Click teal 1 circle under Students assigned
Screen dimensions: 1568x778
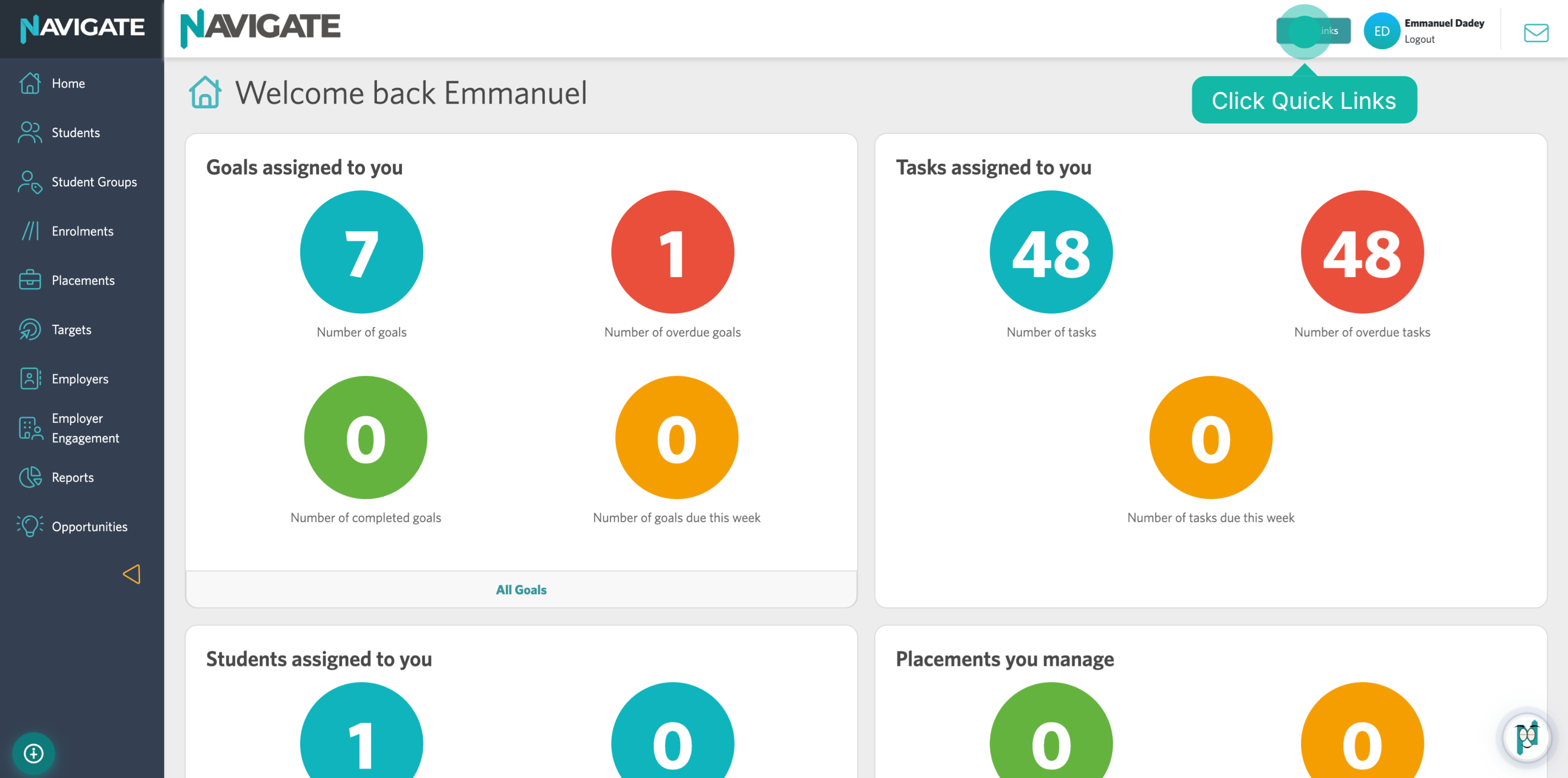coord(362,731)
